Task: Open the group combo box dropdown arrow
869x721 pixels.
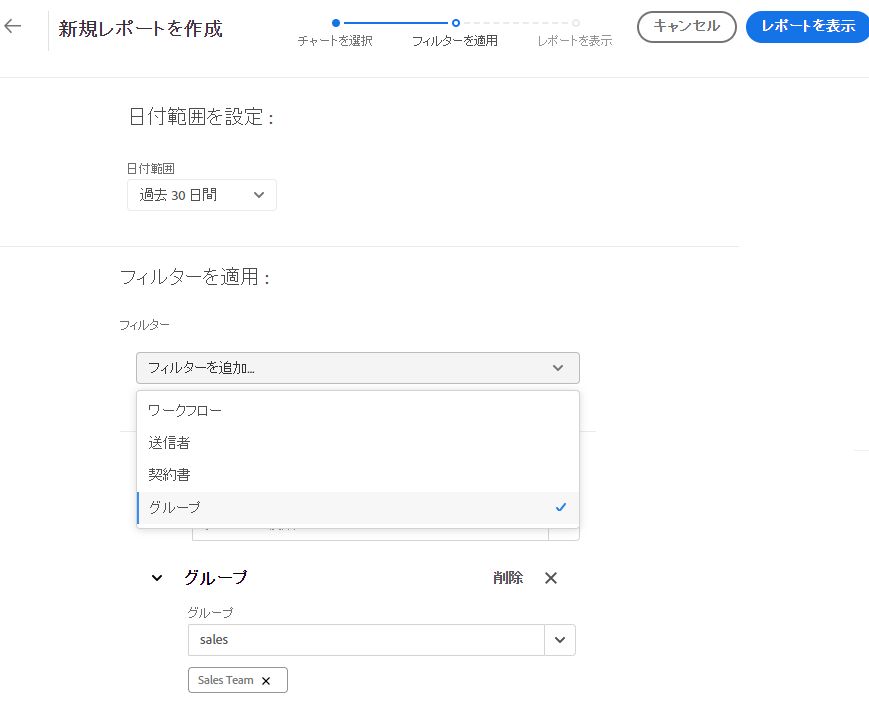Action: [560, 640]
